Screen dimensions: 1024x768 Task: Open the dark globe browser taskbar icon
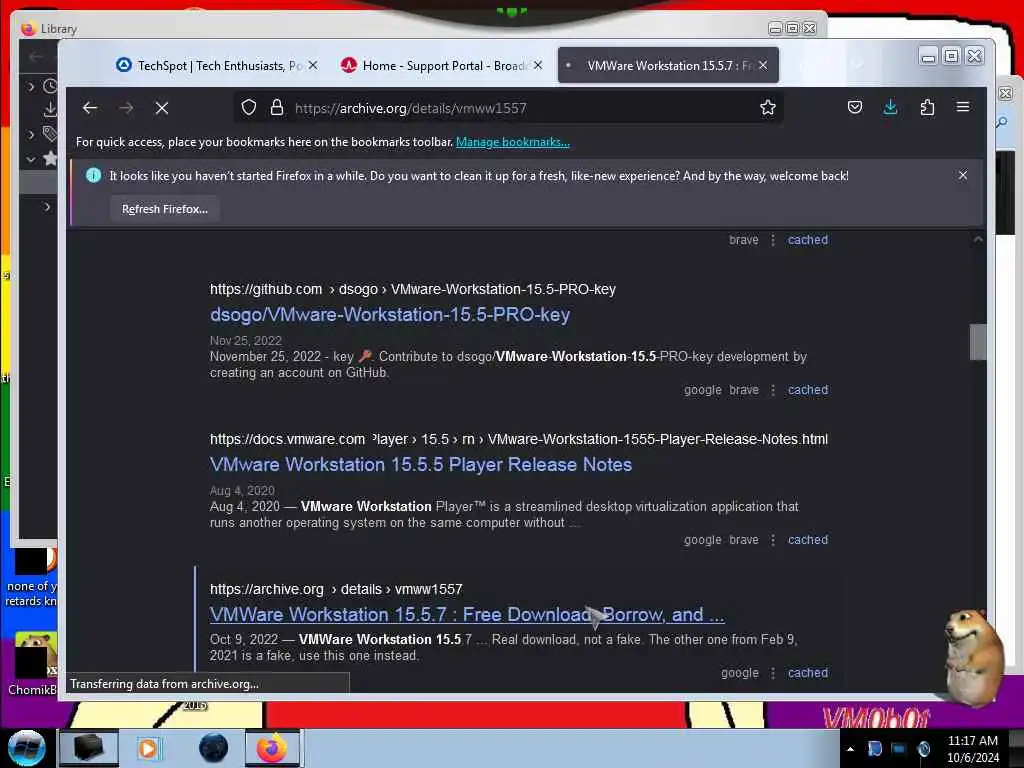[214, 748]
